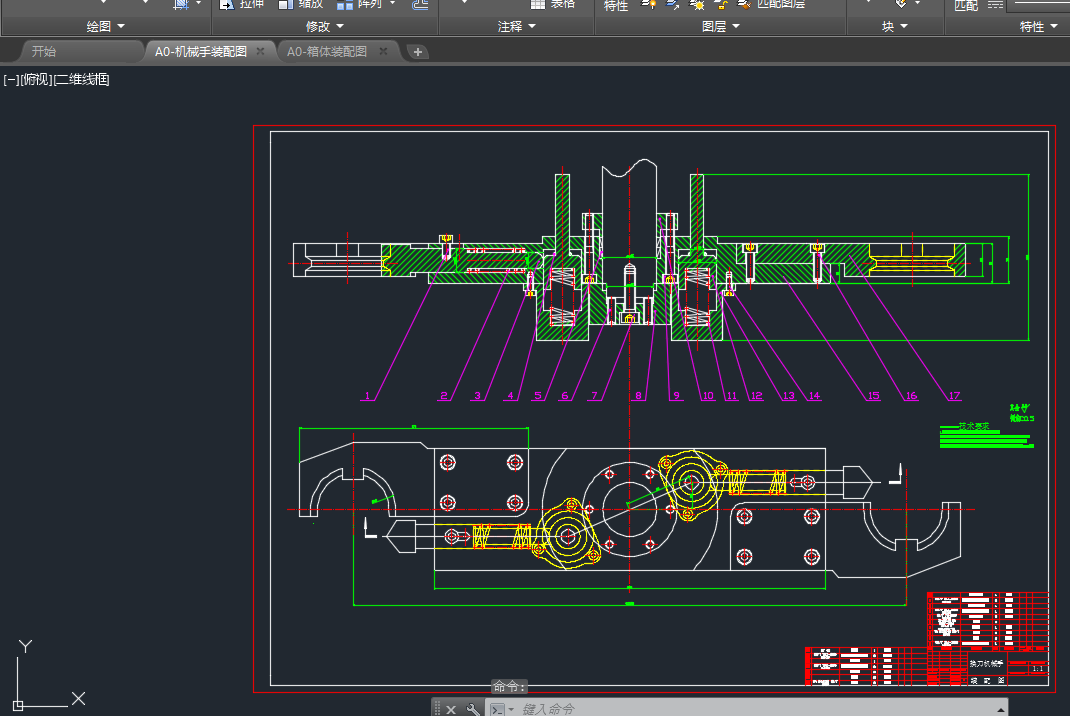Switch to the A0-箱体装配图 tab

[x=327, y=51]
